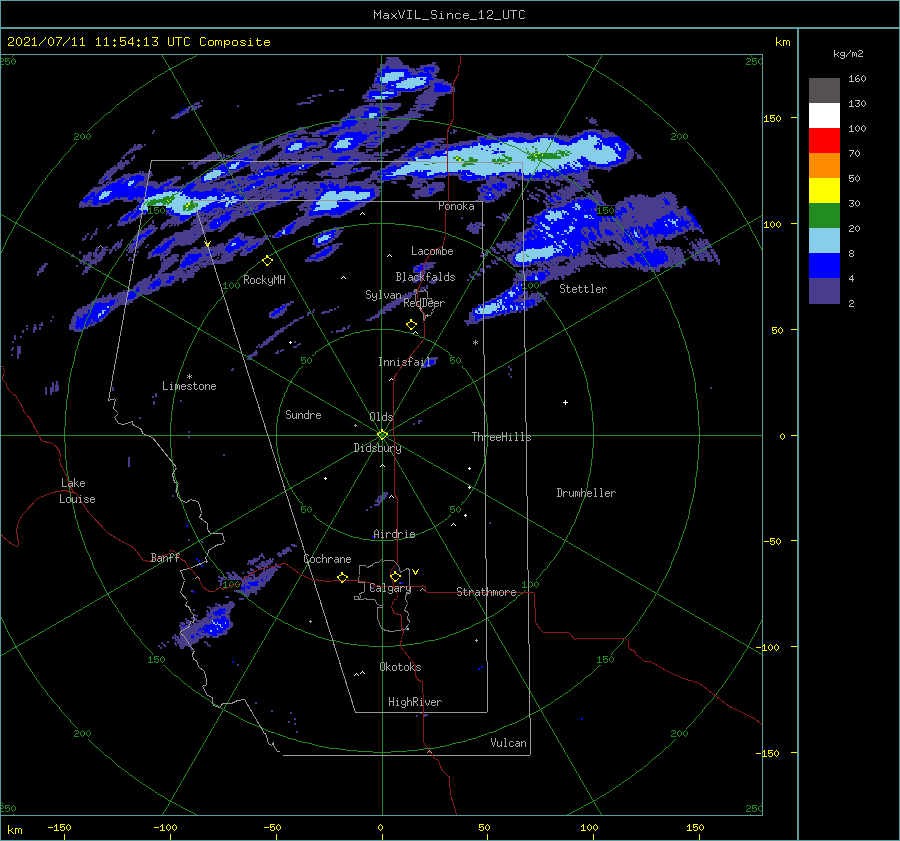Click the Banff town label
Viewport: 900px width, 841px height.
[x=165, y=558]
